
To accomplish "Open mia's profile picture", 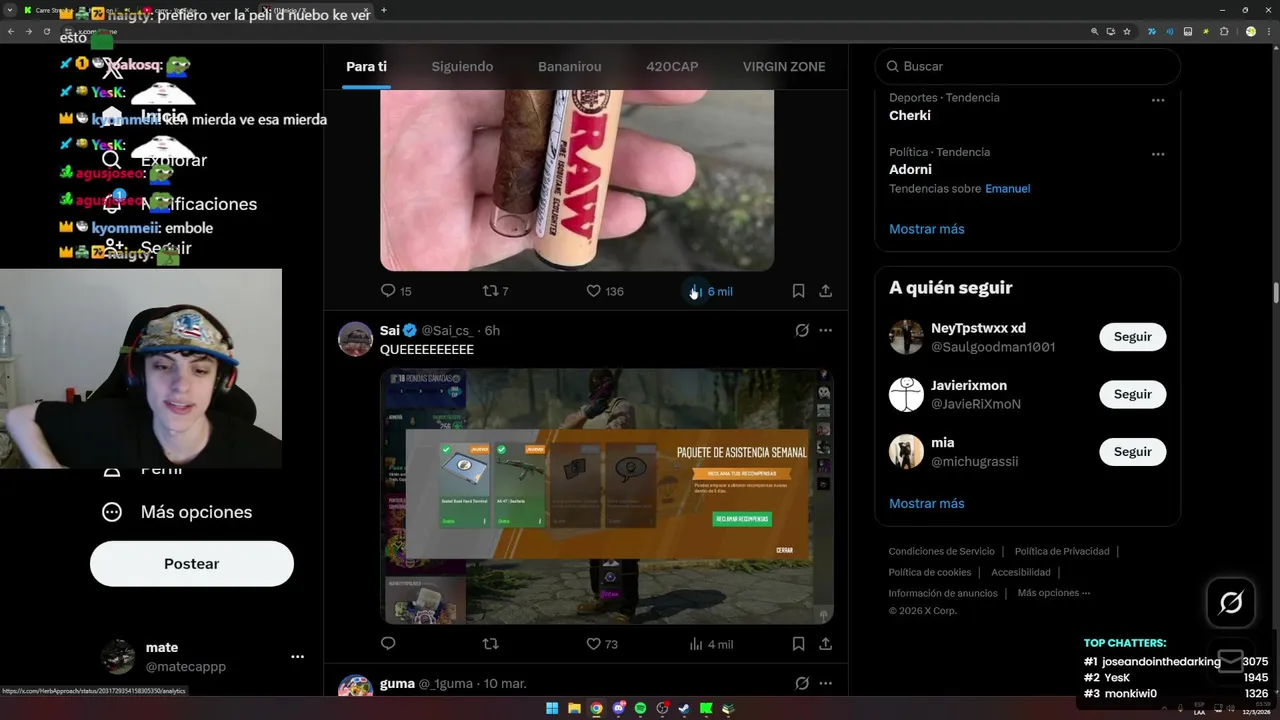I will [906, 452].
